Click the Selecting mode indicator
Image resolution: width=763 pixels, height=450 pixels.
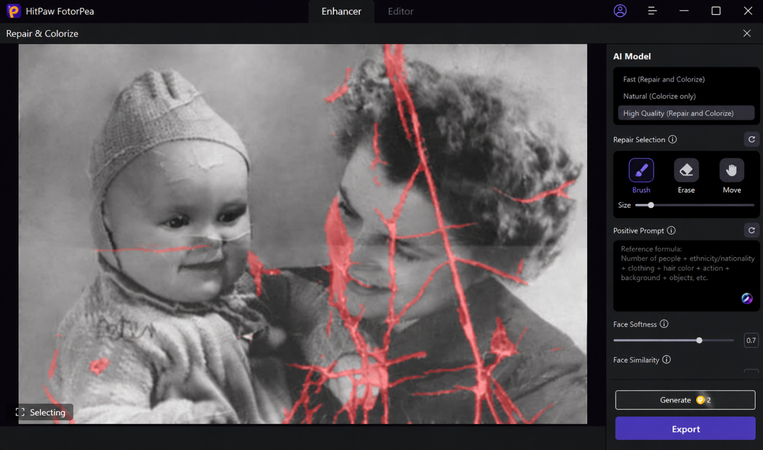pyautogui.click(x=41, y=413)
